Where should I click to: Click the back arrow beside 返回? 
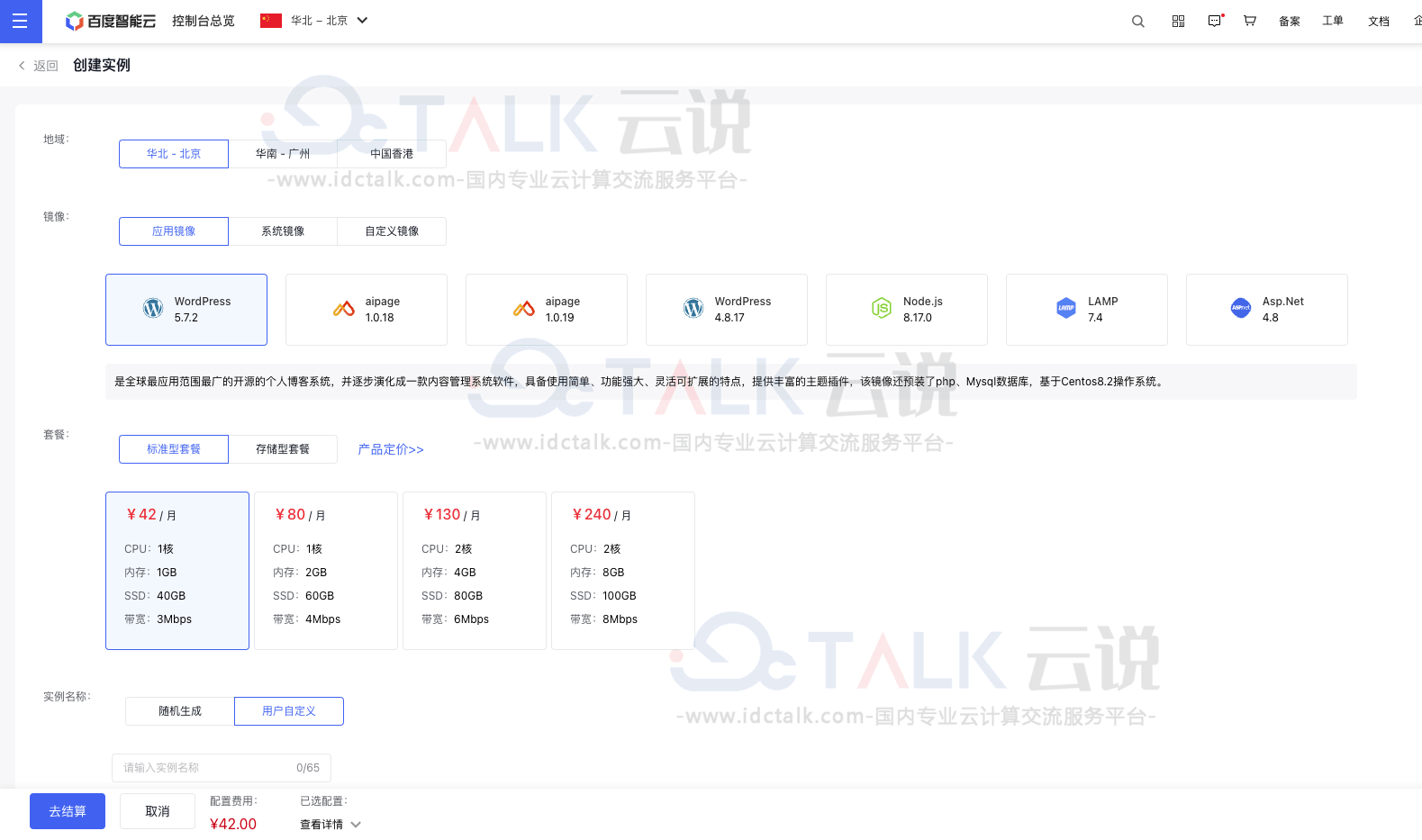click(22, 66)
